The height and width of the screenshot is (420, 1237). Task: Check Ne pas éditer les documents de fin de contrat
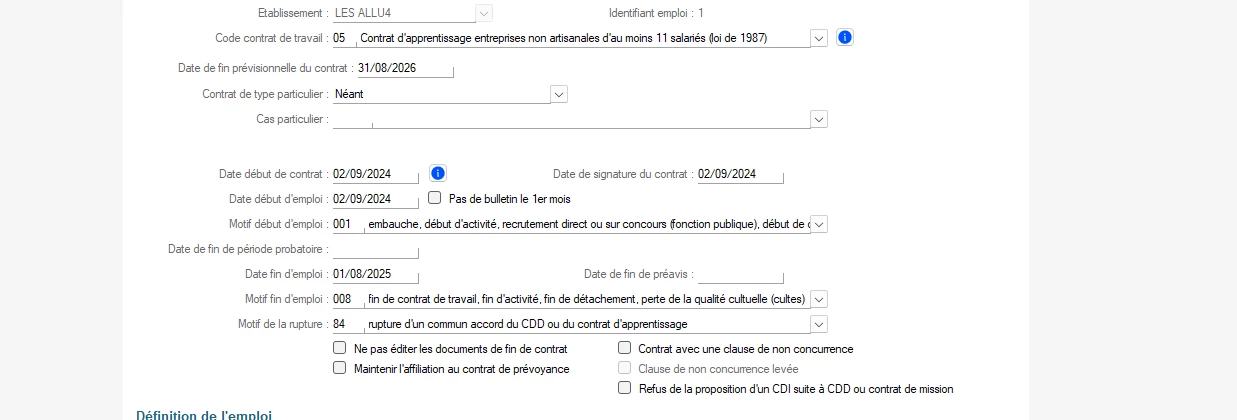(340, 349)
